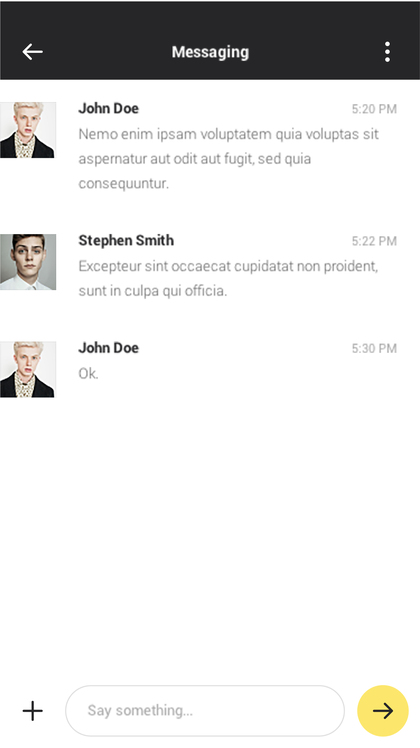The image size is (420, 748).
Task: Click the 5:30 PM timestamp
Action: pos(374,349)
